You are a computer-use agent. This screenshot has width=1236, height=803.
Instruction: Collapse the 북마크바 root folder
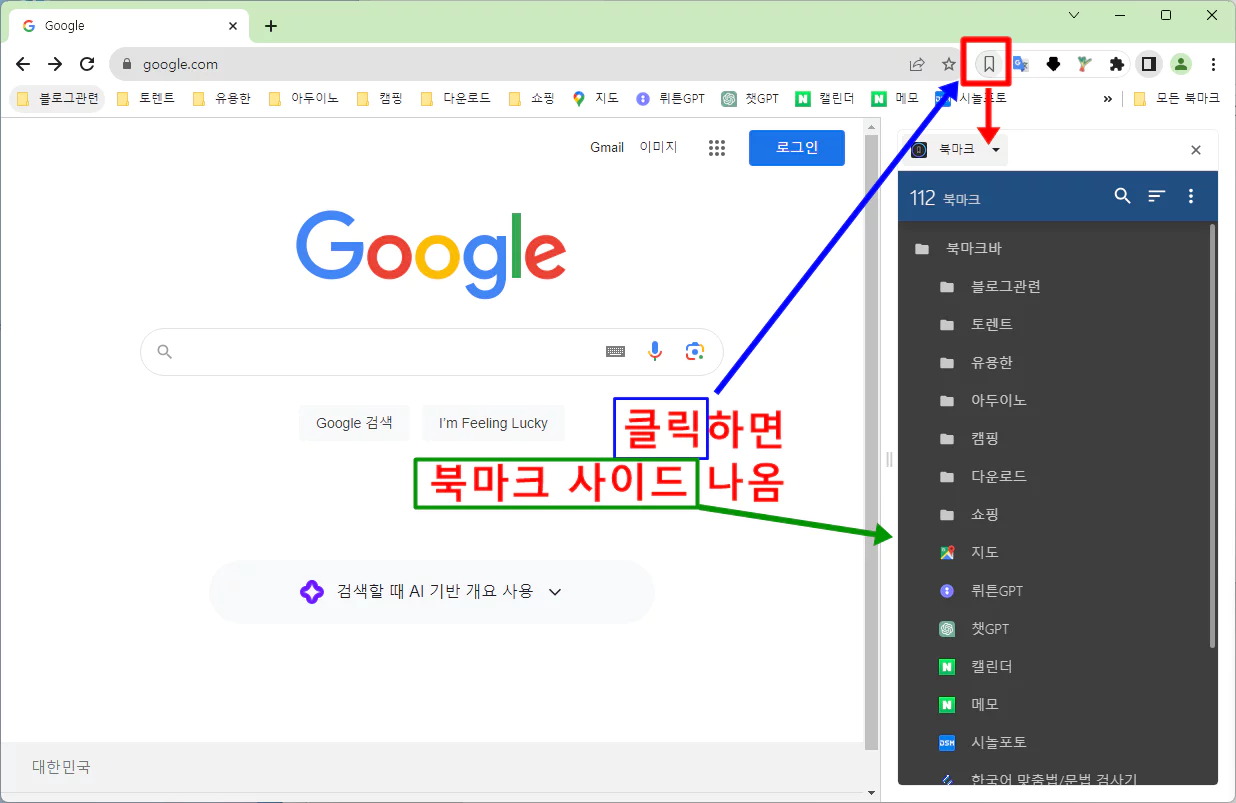(x=1054, y=249)
